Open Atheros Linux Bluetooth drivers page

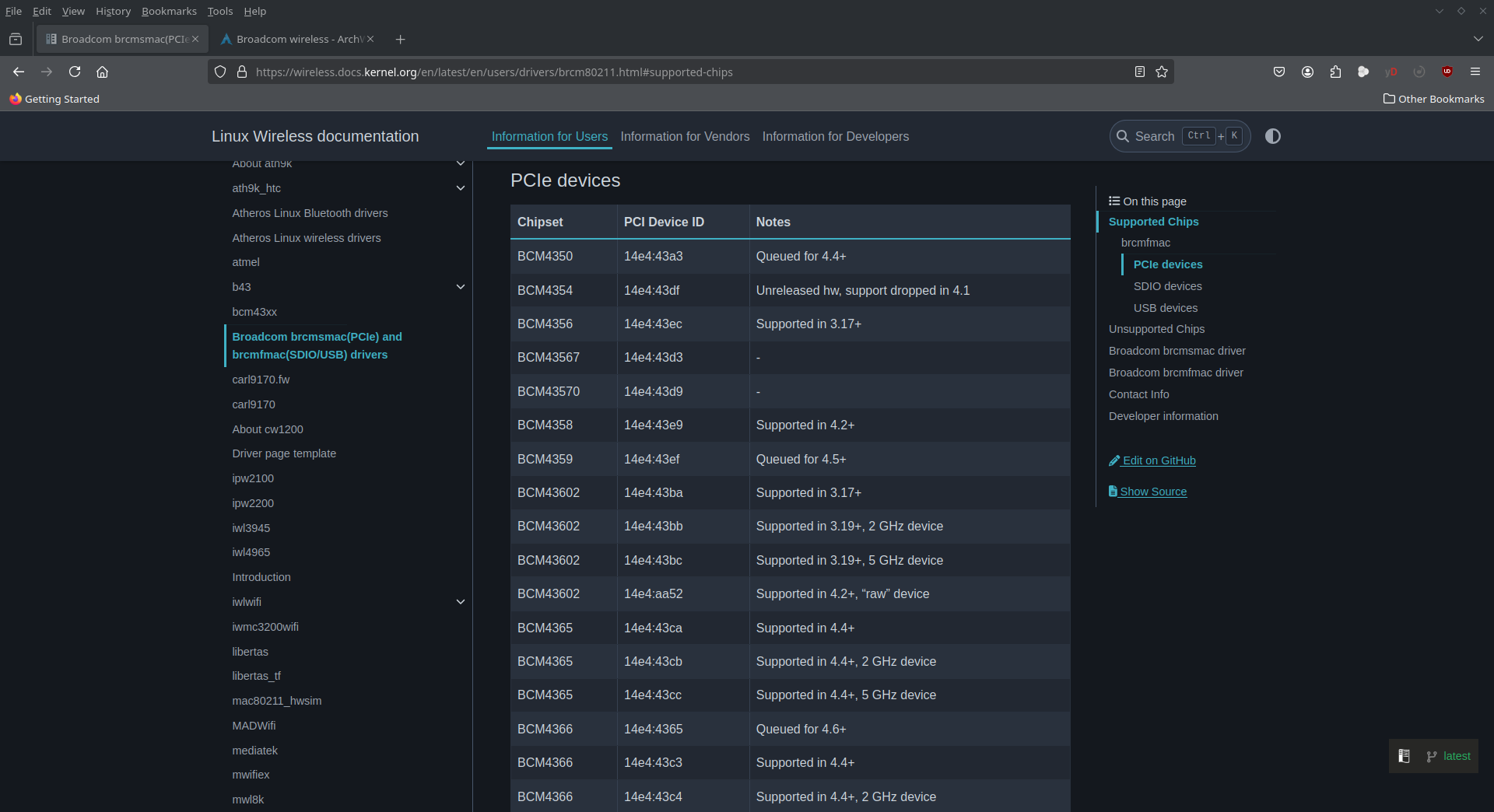310,213
